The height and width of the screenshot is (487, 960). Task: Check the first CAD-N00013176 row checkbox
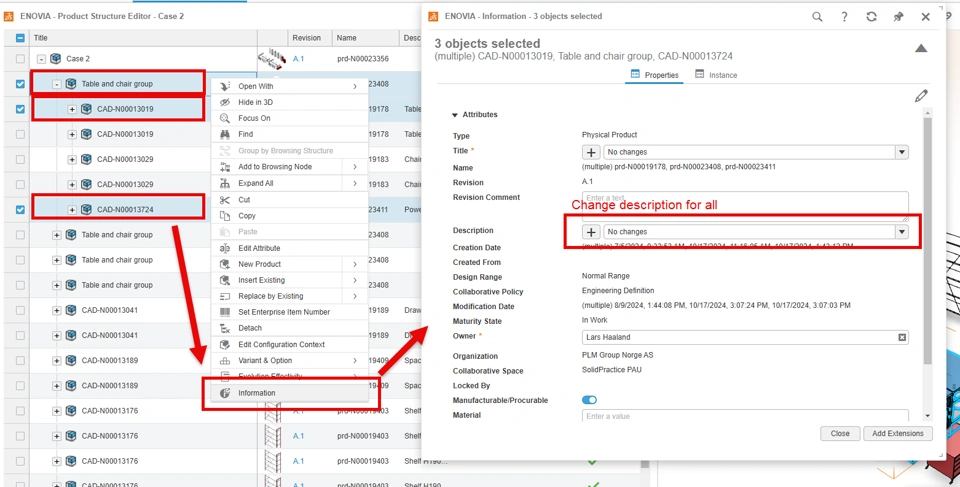[x=20, y=410]
